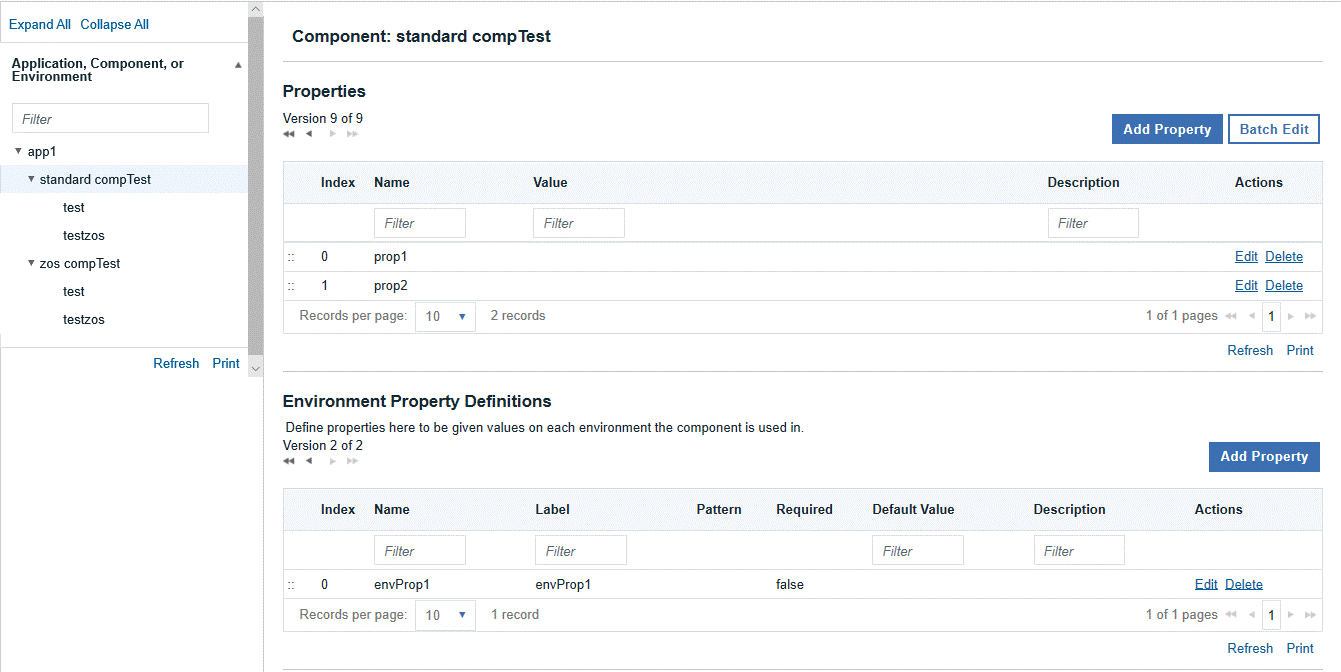
Task: Click the next-version arrow in Environment Property Definitions
Action: [x=331, y=461]
